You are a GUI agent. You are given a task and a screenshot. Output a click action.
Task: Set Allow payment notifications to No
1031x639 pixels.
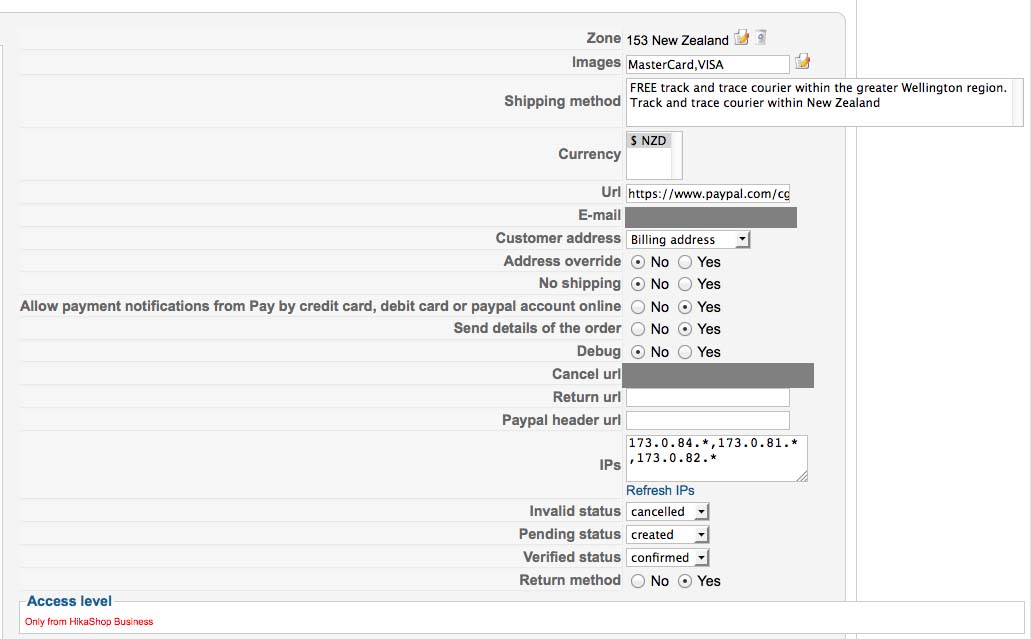click(x=638, y=306)
